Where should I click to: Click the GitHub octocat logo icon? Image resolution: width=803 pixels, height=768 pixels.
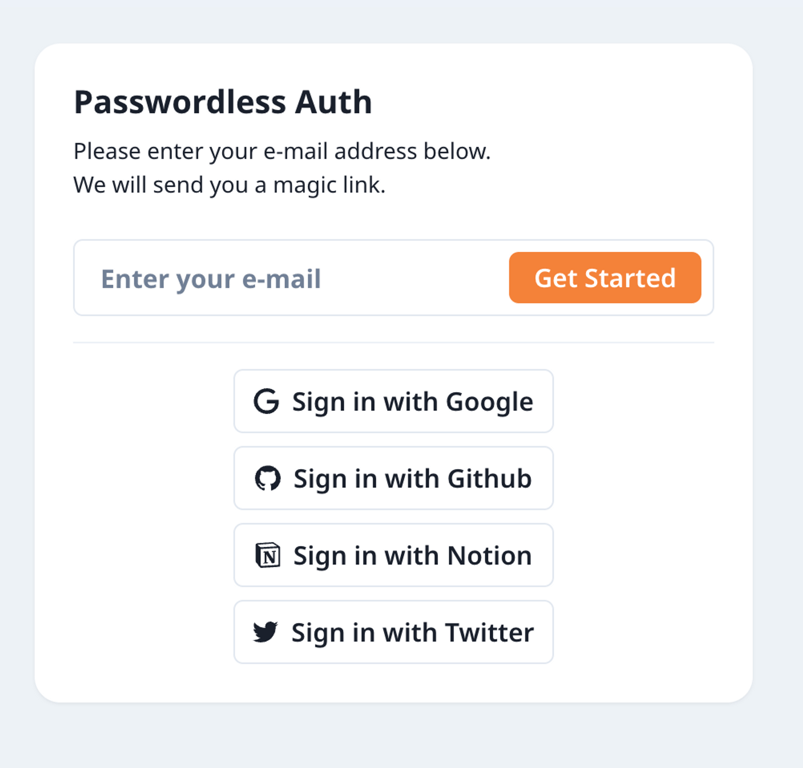tap(267, 479)
